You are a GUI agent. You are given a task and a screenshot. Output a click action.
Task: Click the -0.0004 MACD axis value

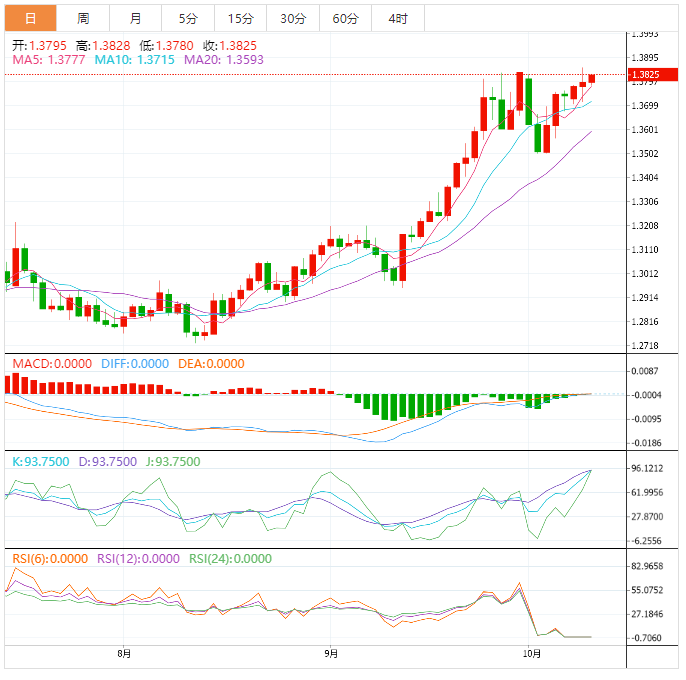click(646, 396)
